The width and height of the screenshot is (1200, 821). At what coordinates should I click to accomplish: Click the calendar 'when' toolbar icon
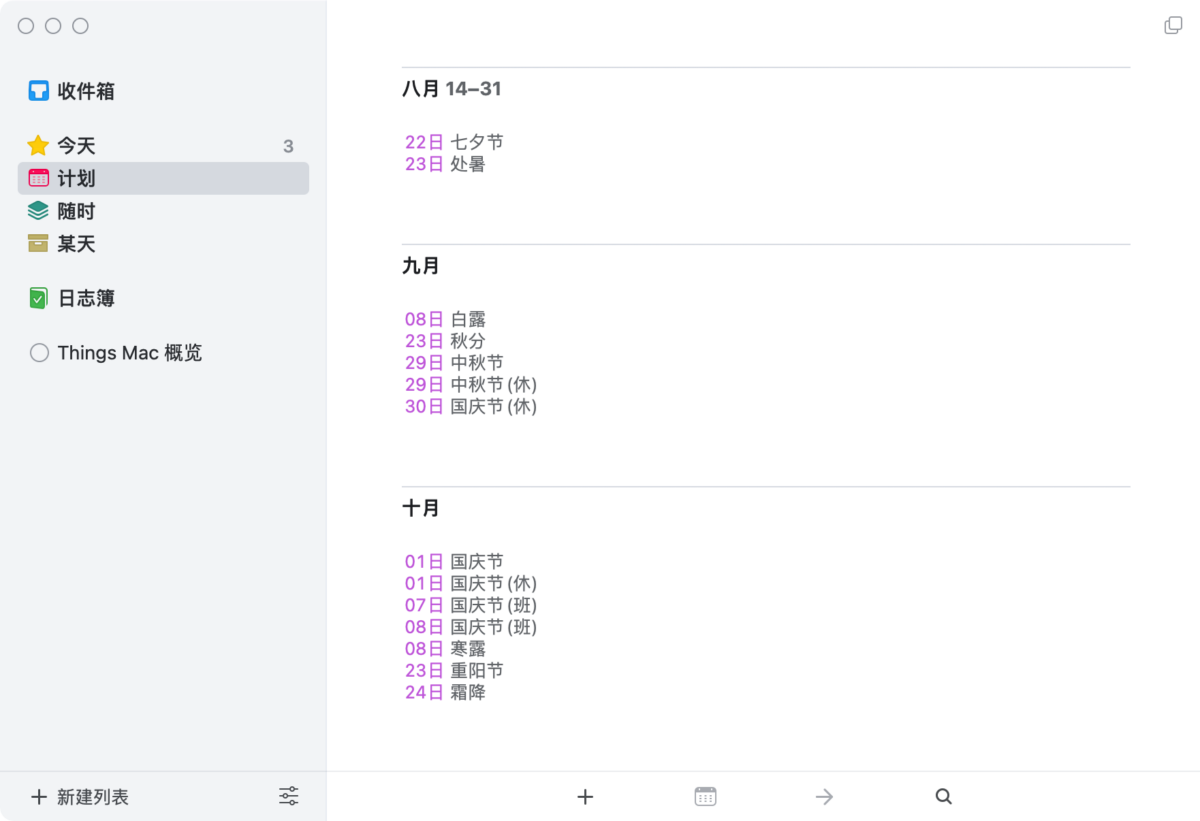pos(705,797)
